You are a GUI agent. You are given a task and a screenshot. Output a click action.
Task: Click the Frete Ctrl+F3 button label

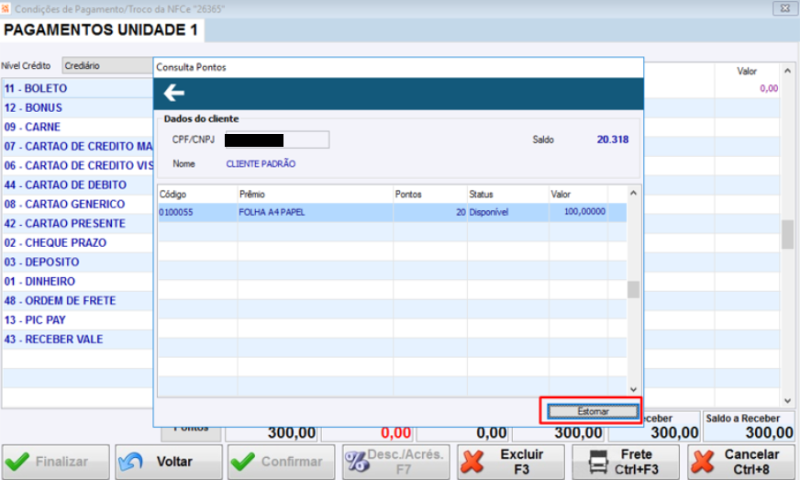point(636,462)
